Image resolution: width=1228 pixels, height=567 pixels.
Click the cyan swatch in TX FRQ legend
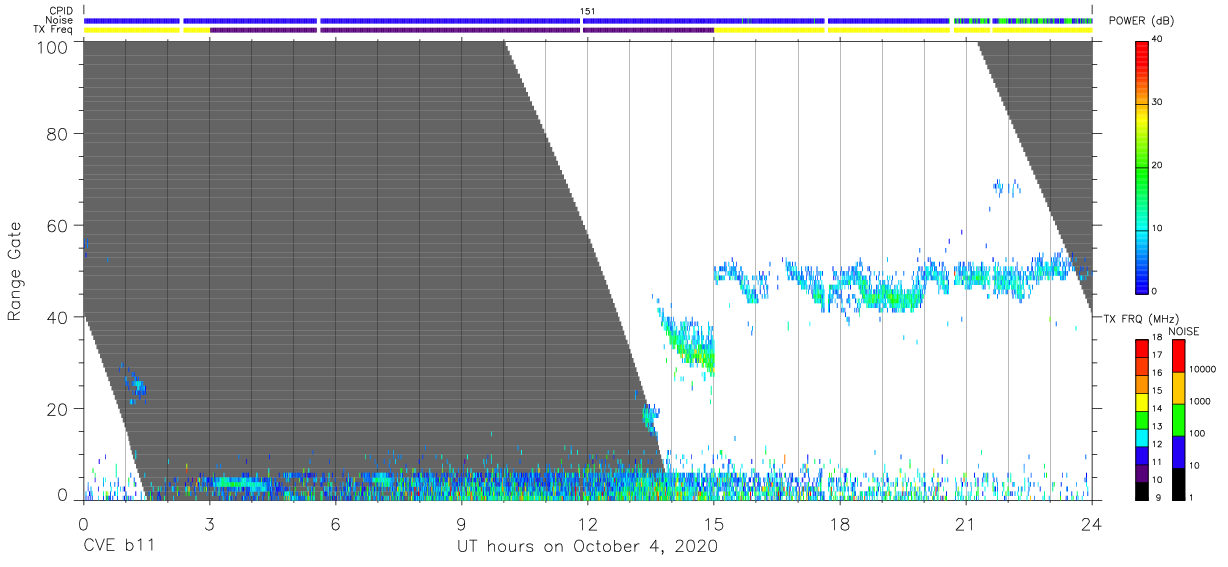pyautogui.click(x=1141, y=437)
